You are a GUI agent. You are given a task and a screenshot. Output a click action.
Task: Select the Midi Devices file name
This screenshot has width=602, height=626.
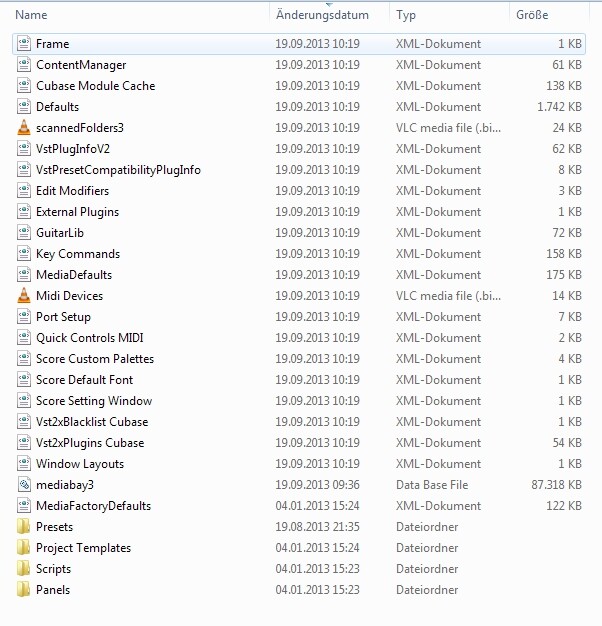(x=69, y=296)
